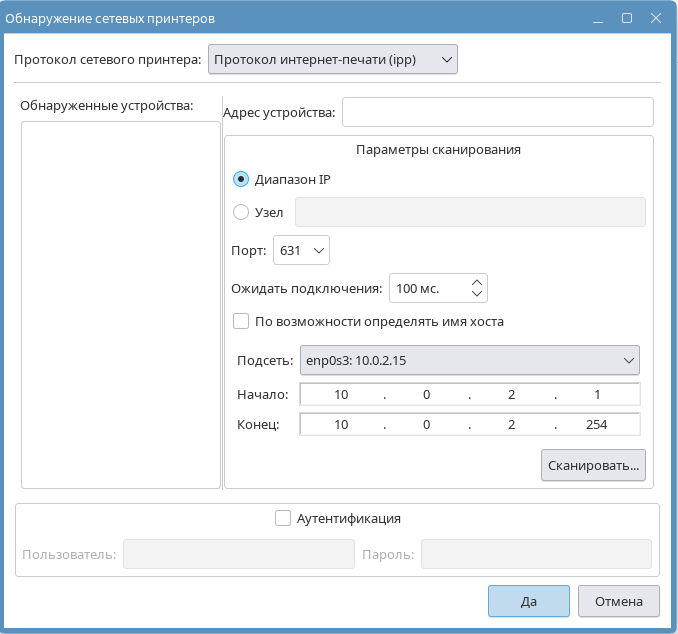Screen dimensions: 678x634
Task: Select the 'Диапазон IP' radio button
Action: [x=240, y=180]
